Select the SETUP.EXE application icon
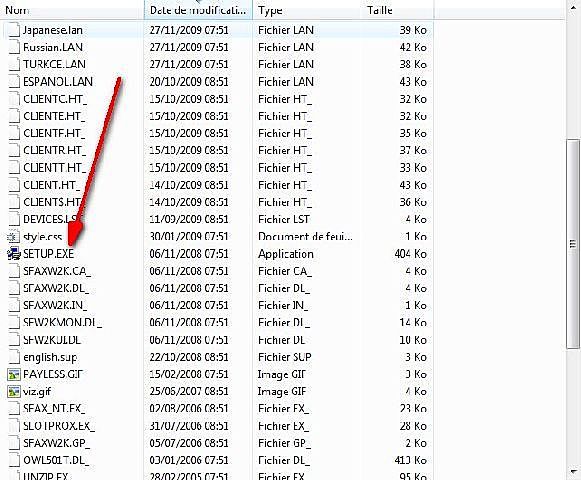Image resolution: width=581 pixels, height=480 pixels. coord(14,254)
